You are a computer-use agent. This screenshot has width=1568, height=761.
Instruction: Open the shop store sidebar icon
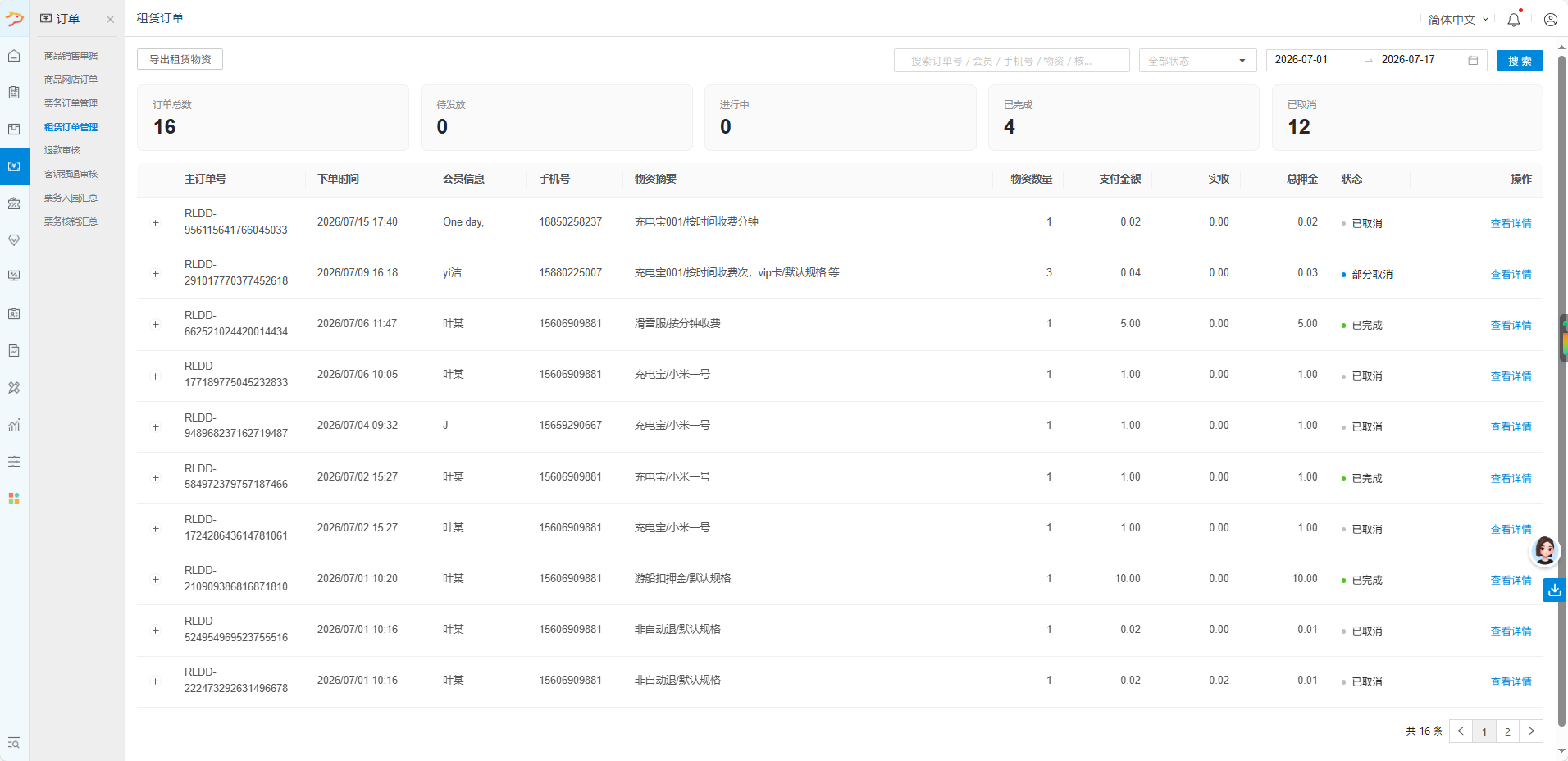click(14, 203)
